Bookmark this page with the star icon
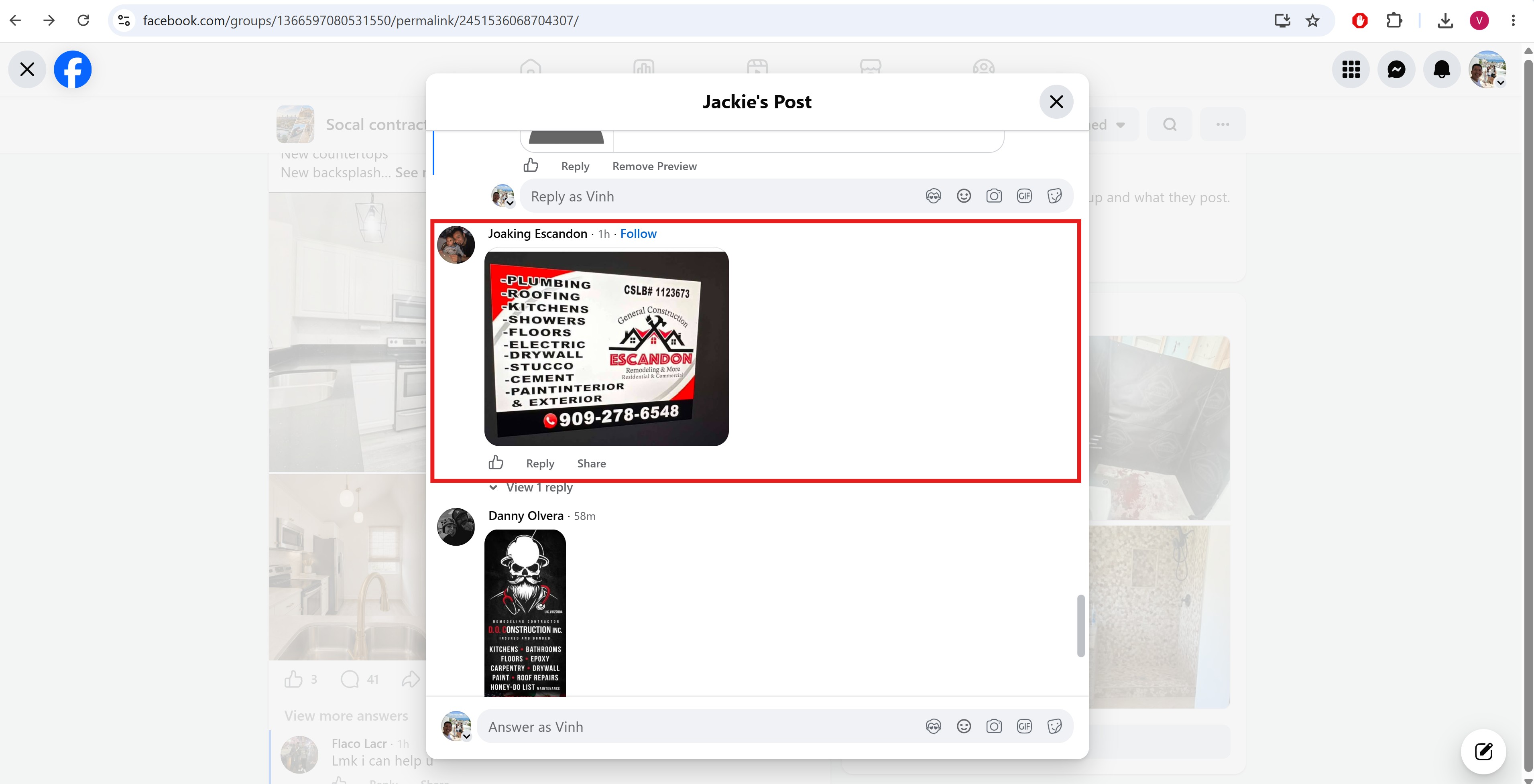The image size is (1534, 784). (x=1312, y=21)
